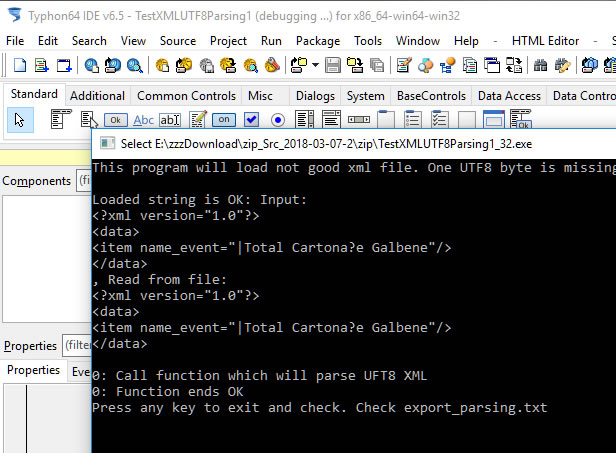Open the File menu
This screenshot has width=616, height=453.
coord(15,41)
